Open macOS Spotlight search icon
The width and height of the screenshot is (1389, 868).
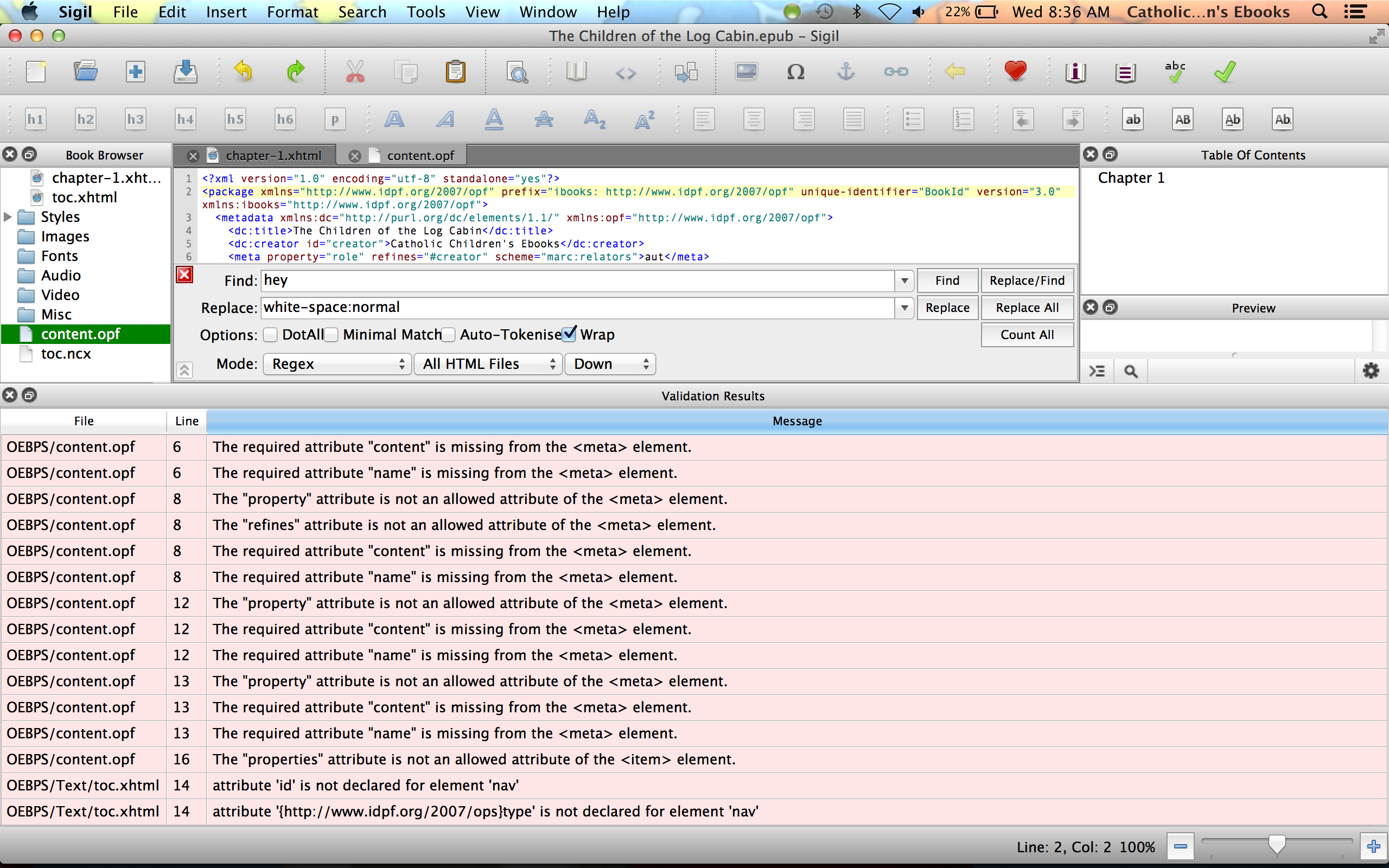(x=1320, y=12)
